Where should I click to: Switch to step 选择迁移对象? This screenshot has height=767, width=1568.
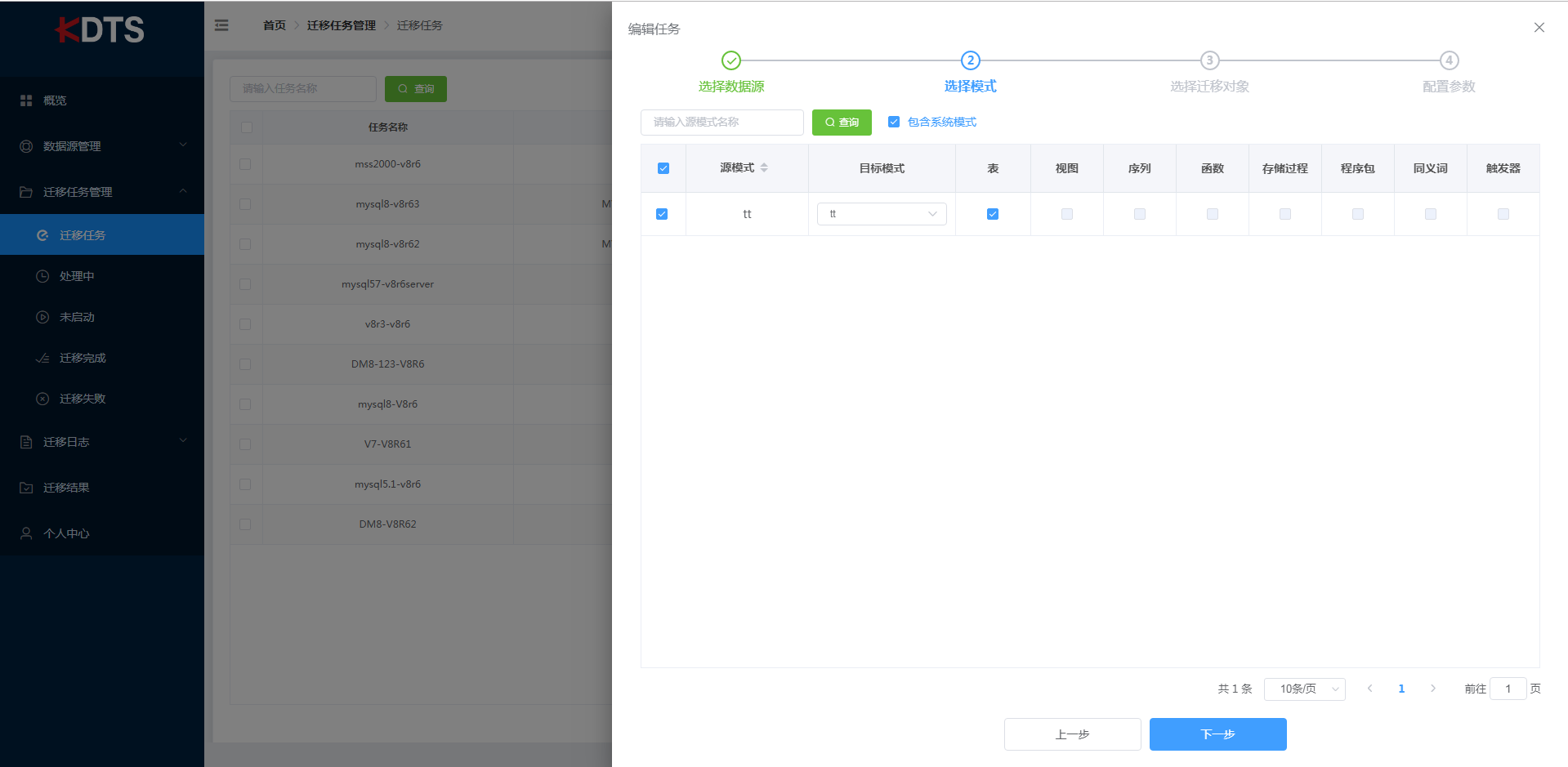(x=1209, y=60)
